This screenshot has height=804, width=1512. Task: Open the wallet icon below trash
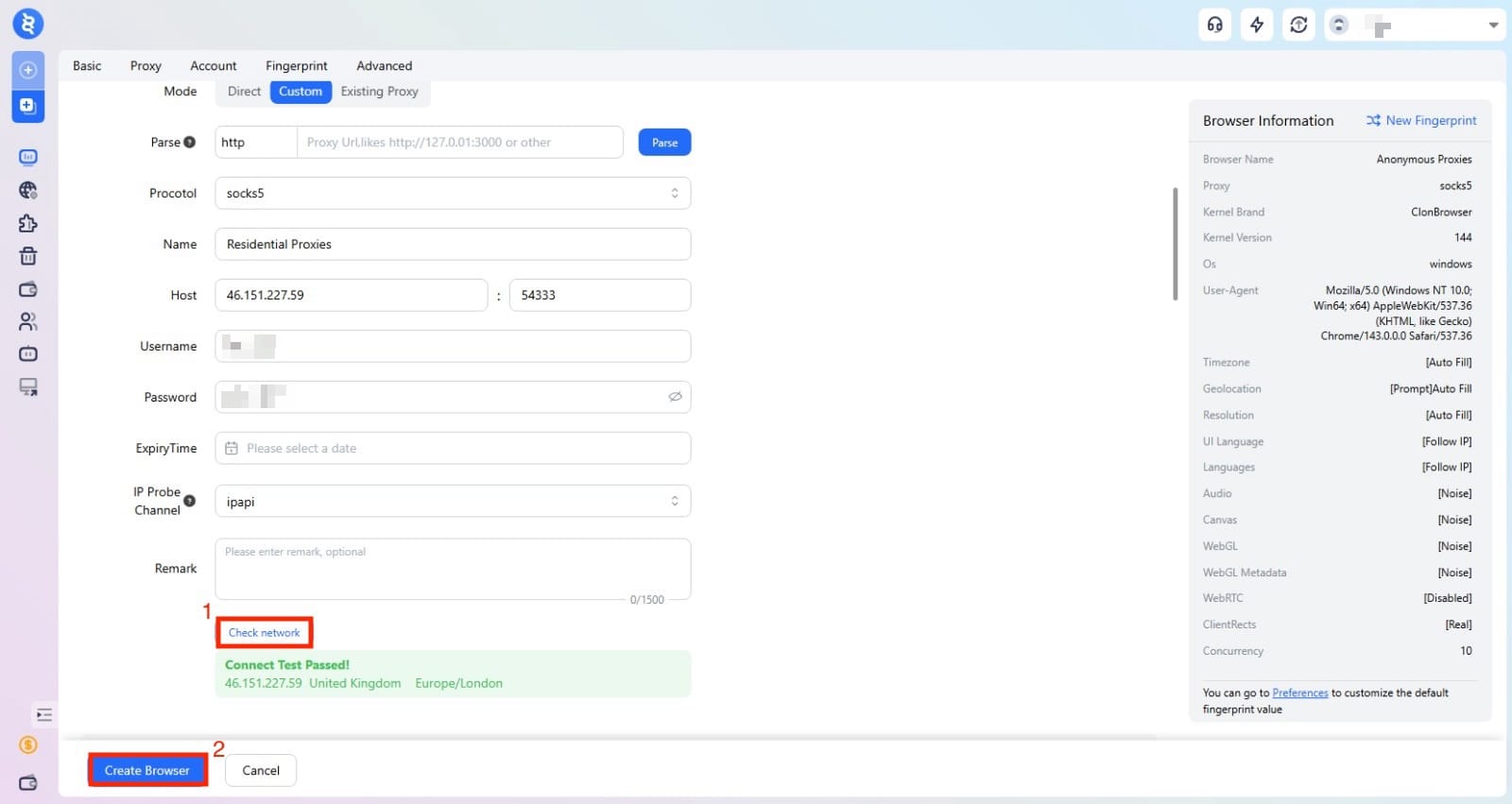tap(27, 289)
